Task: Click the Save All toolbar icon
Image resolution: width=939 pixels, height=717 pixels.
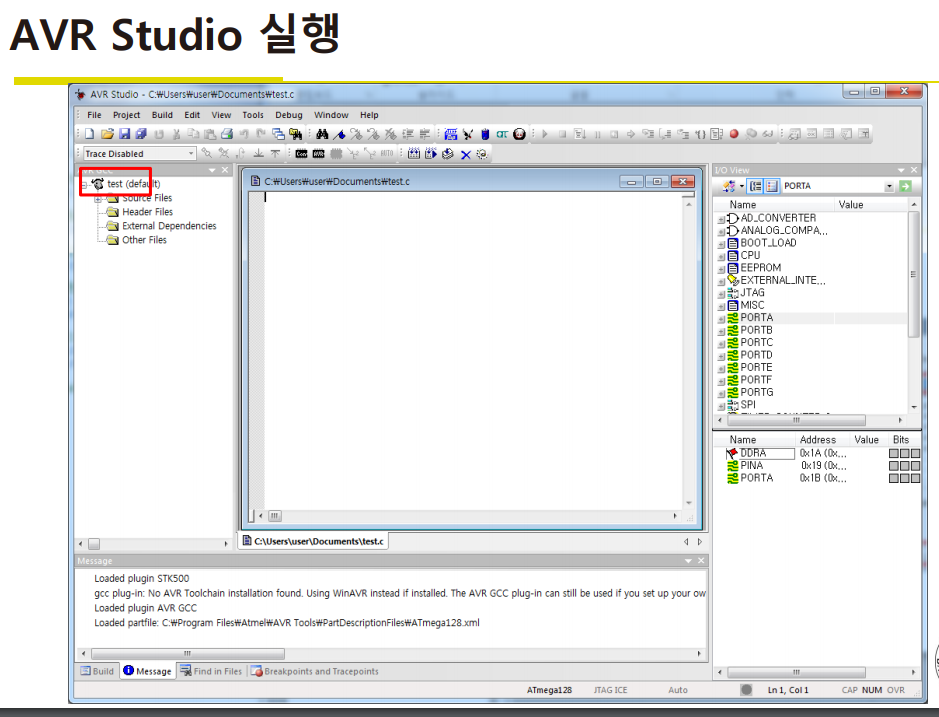Action: (141, 132)
